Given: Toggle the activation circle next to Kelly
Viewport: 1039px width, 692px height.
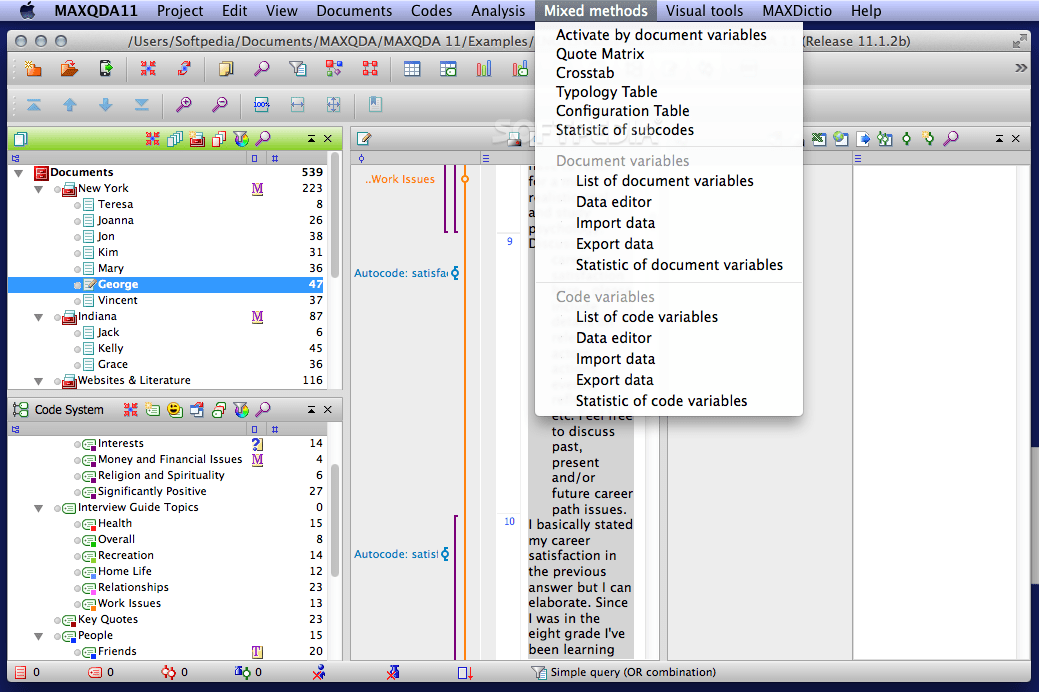Looking at the screenshot, I should (78, 349).
